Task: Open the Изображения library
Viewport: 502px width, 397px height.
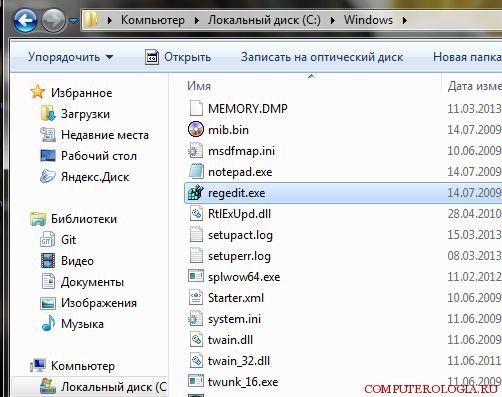Action: click(x=99, y=303)
